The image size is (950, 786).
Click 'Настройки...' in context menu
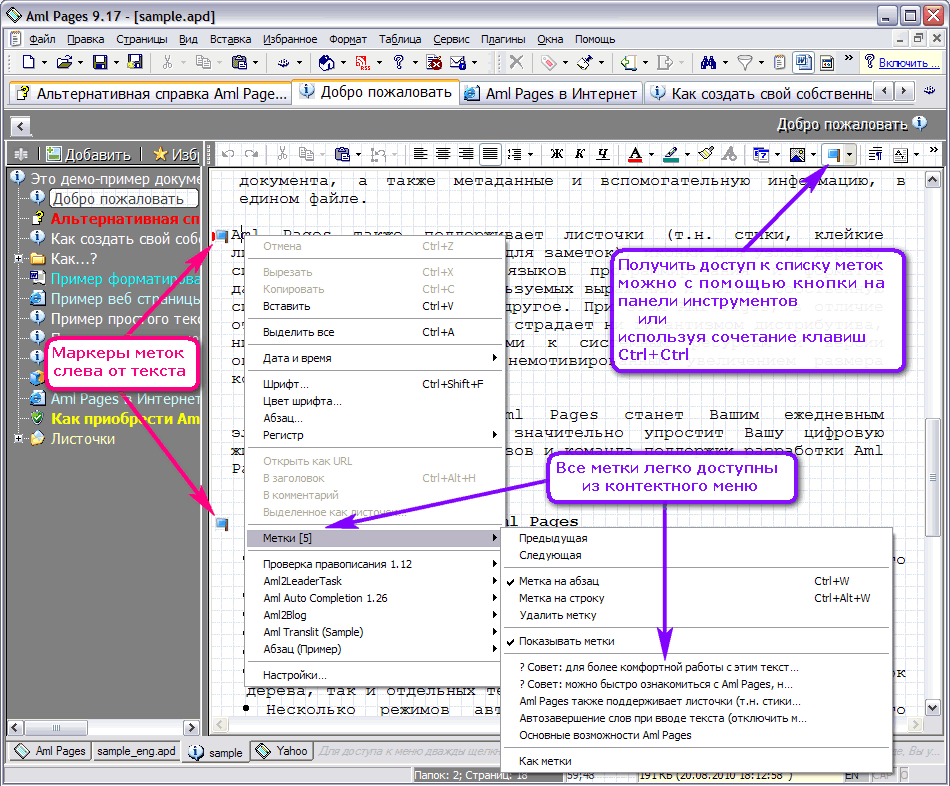376,675
